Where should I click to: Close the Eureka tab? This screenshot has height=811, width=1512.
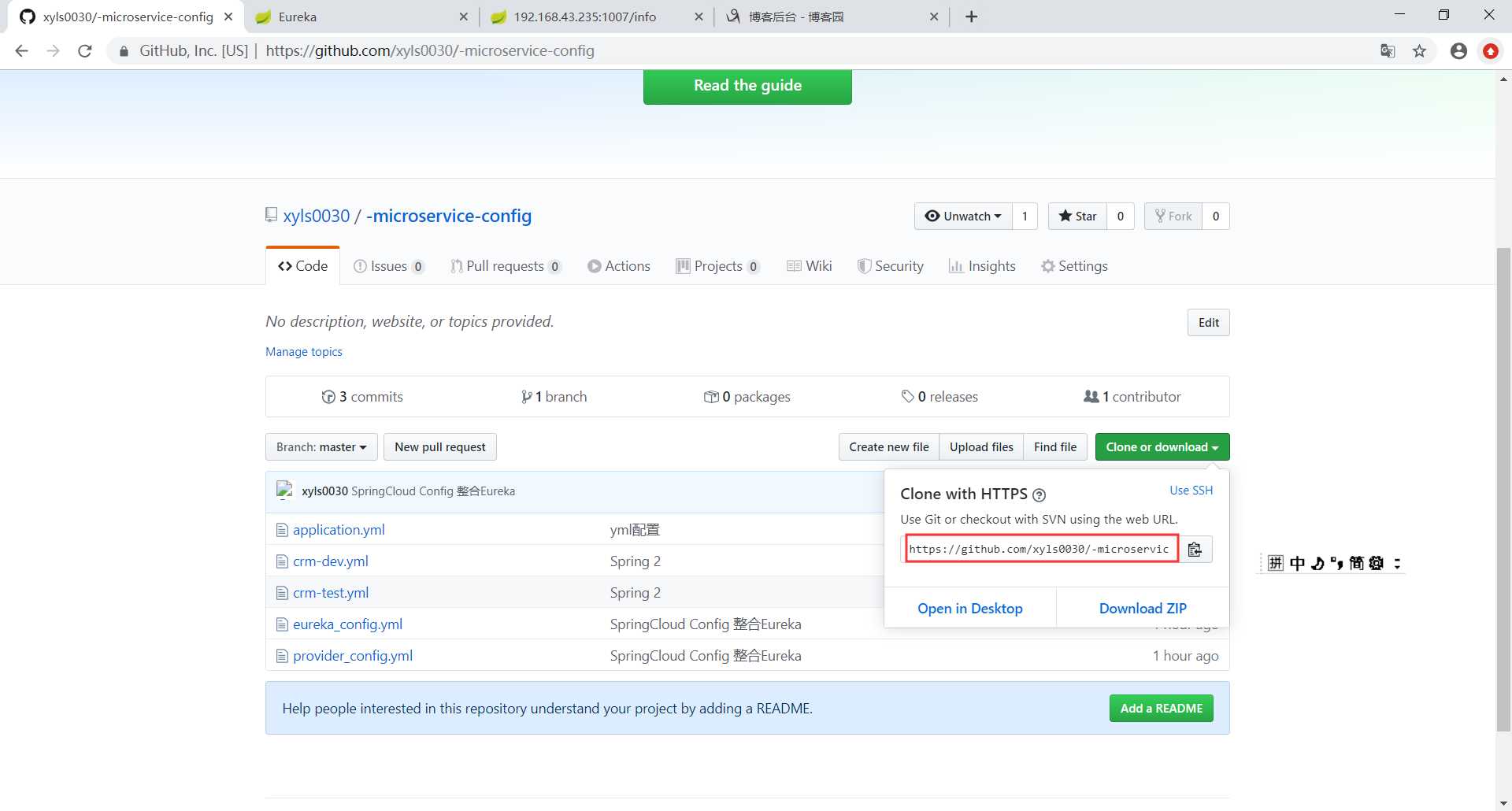463,17
